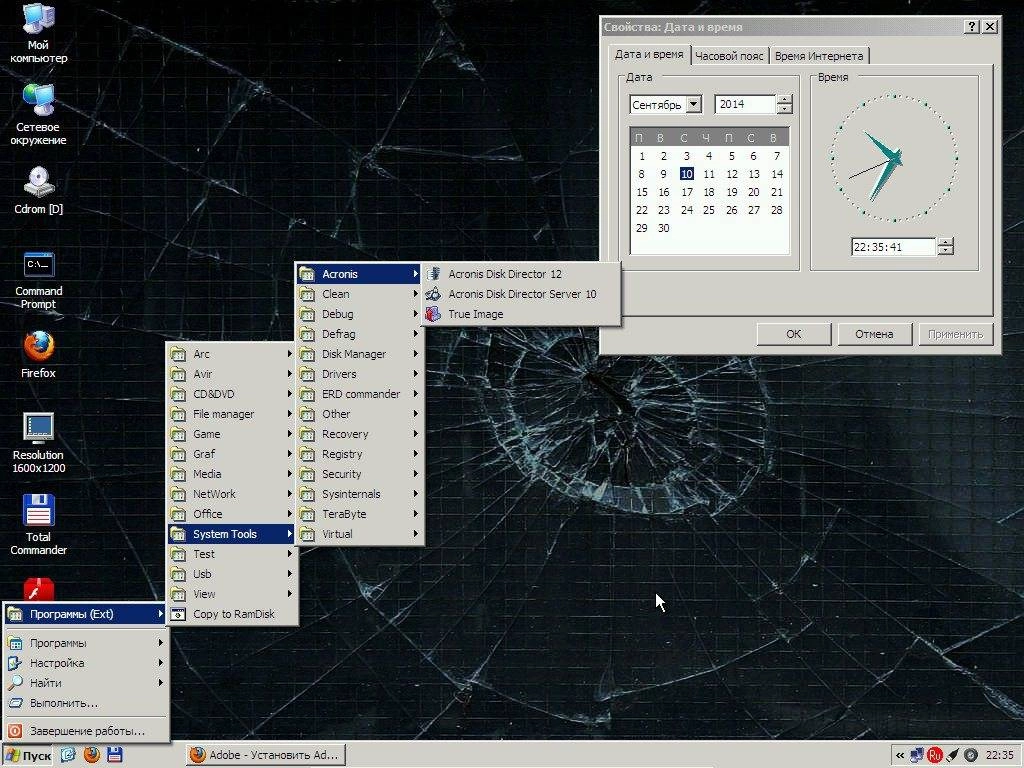Click the tray clock showing 22:35
Image resolution: width=1024 pixels, height=768 pixels.
999,755
